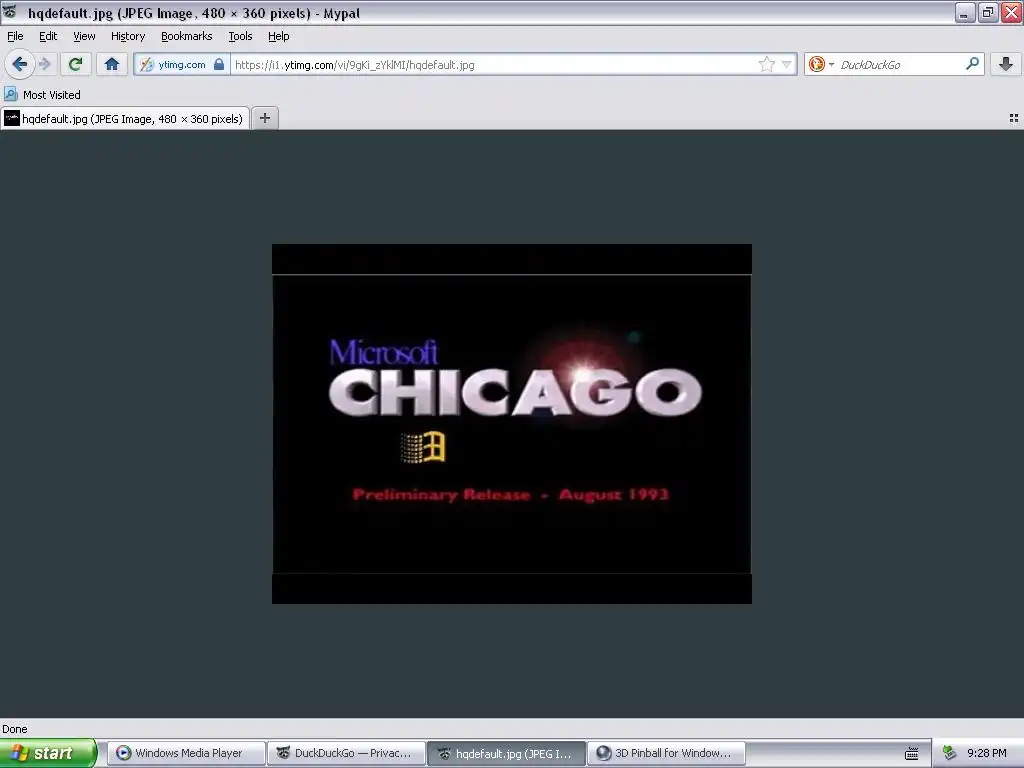The width and height of the screenshot is (1024, 768).
Task: Click the 9:28 PM system clock
Action: [x=987, y=753]
